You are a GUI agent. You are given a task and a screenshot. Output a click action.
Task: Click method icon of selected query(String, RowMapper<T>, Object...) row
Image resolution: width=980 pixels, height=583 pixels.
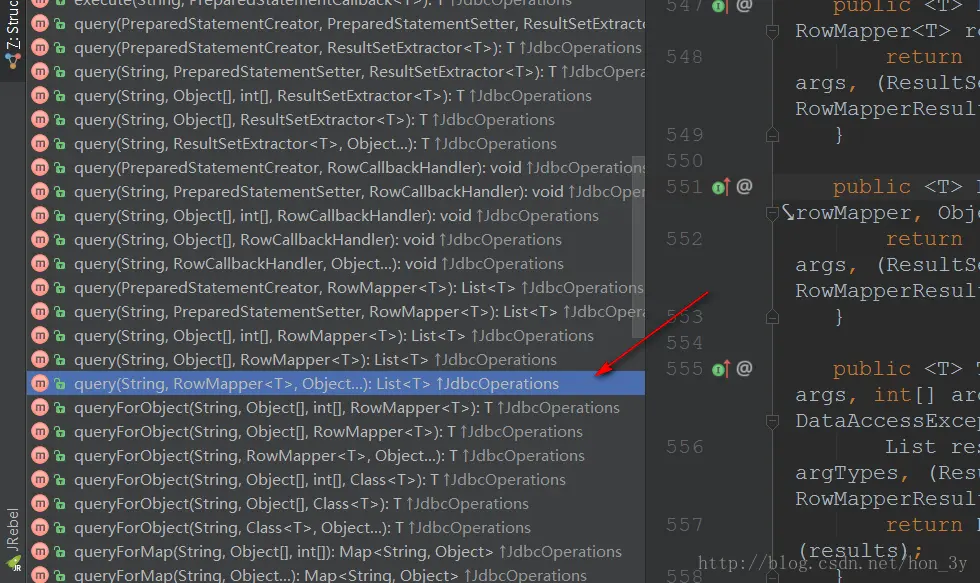pyautogui.click(x=40, y=384)
